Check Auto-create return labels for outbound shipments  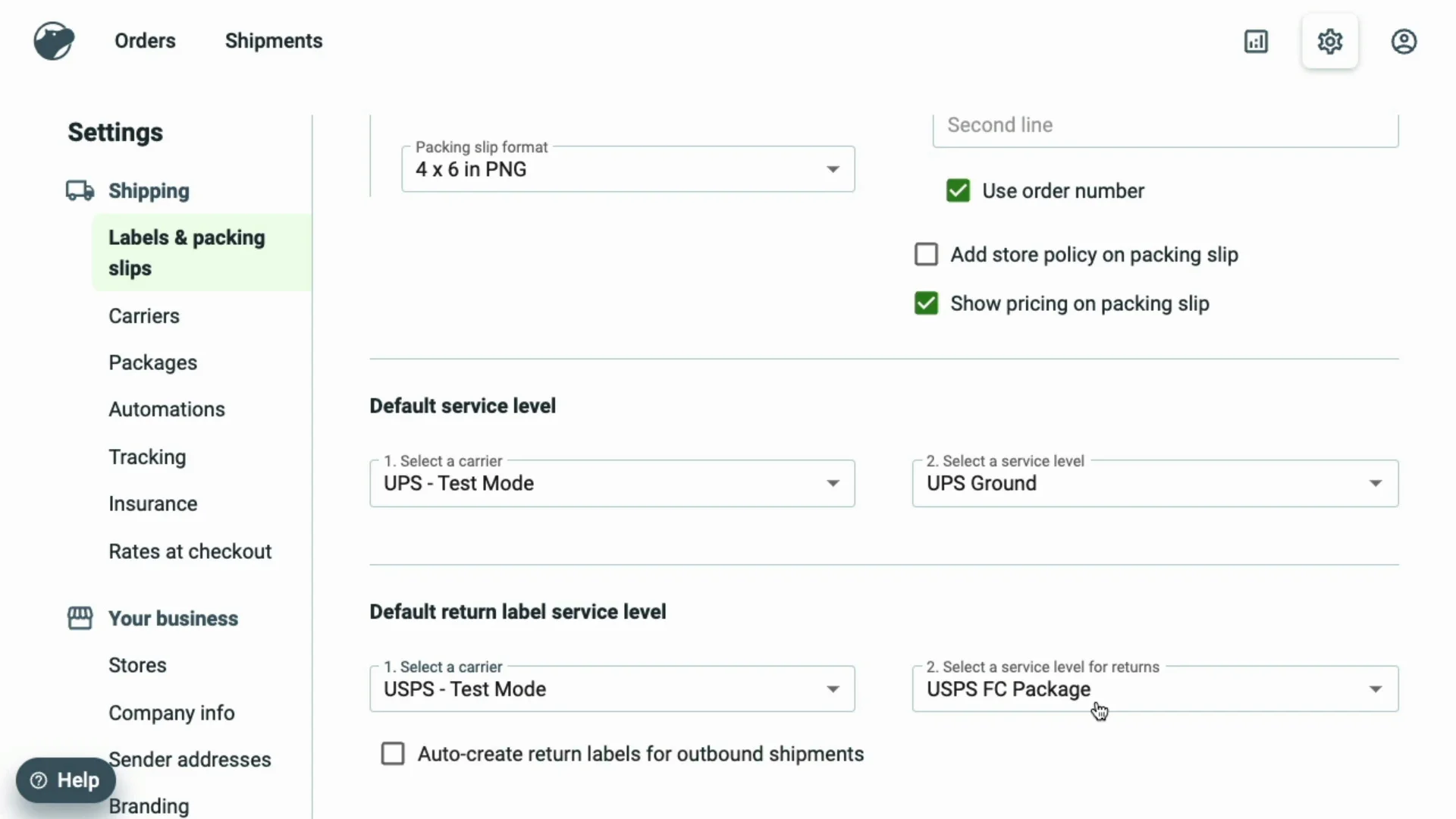393,754
